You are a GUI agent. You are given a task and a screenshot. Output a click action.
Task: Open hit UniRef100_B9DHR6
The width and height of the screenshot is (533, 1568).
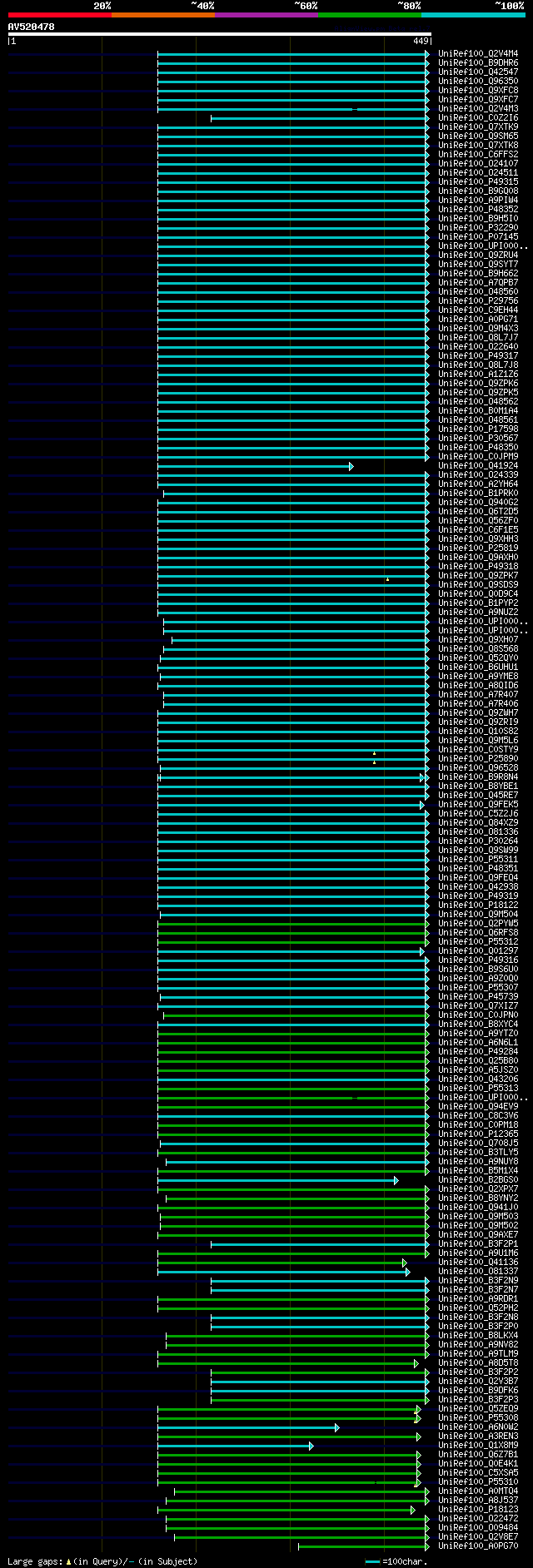point(478,63)
